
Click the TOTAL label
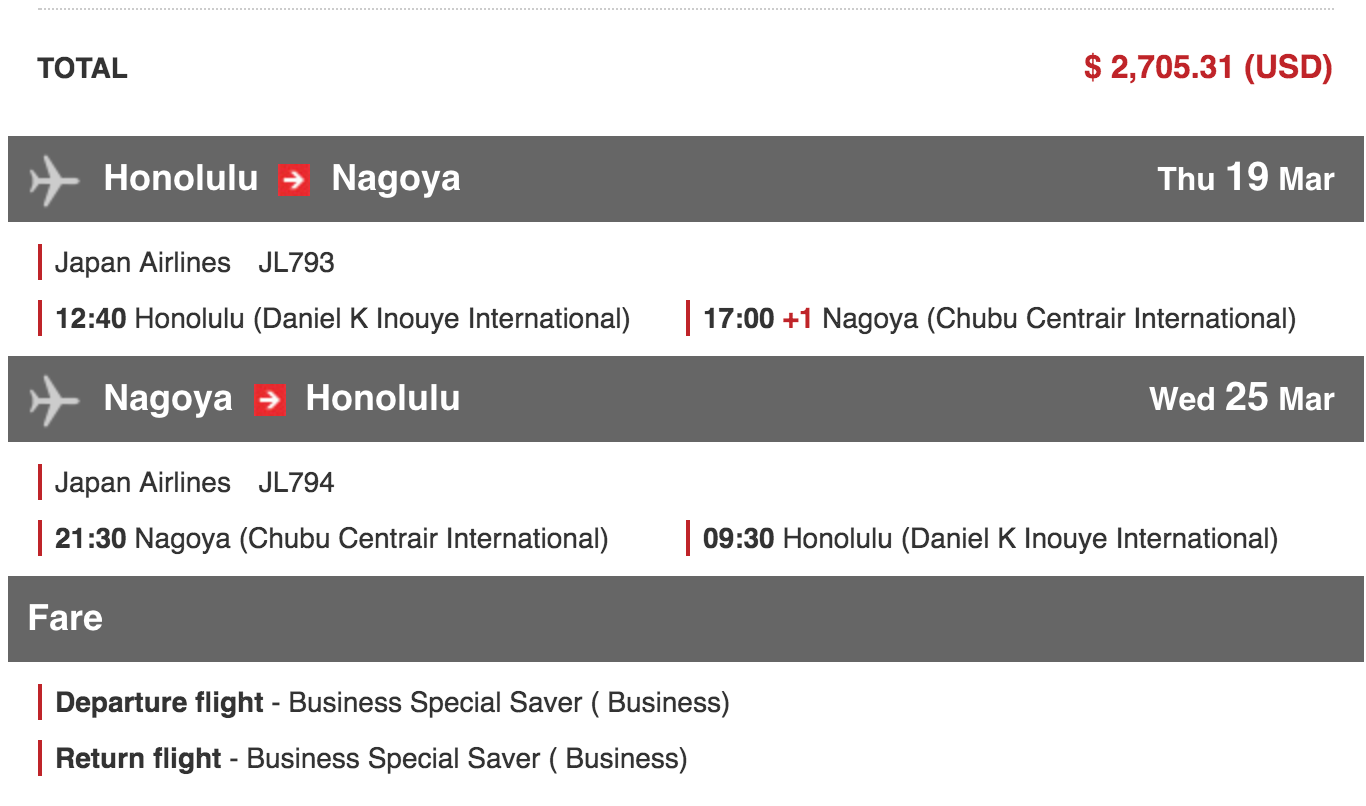[x=82, y=69]
